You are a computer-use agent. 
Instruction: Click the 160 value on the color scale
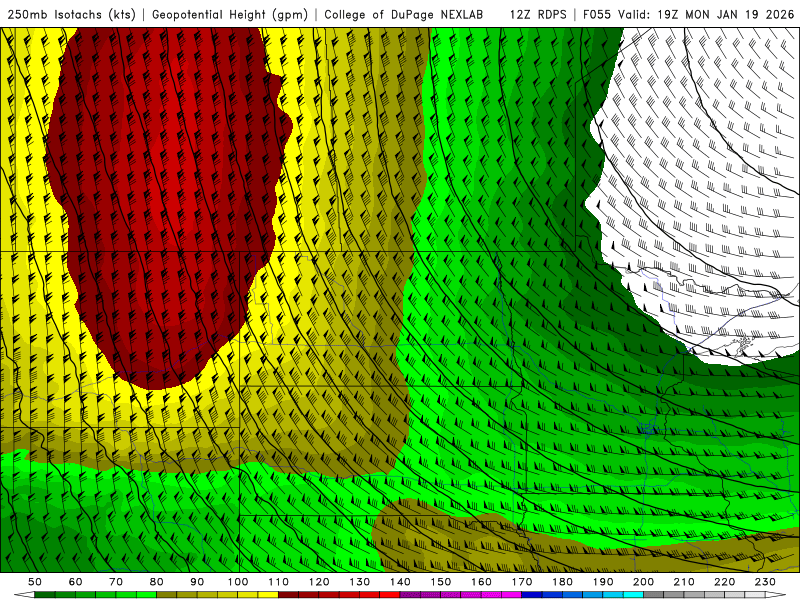pos(482,582)
